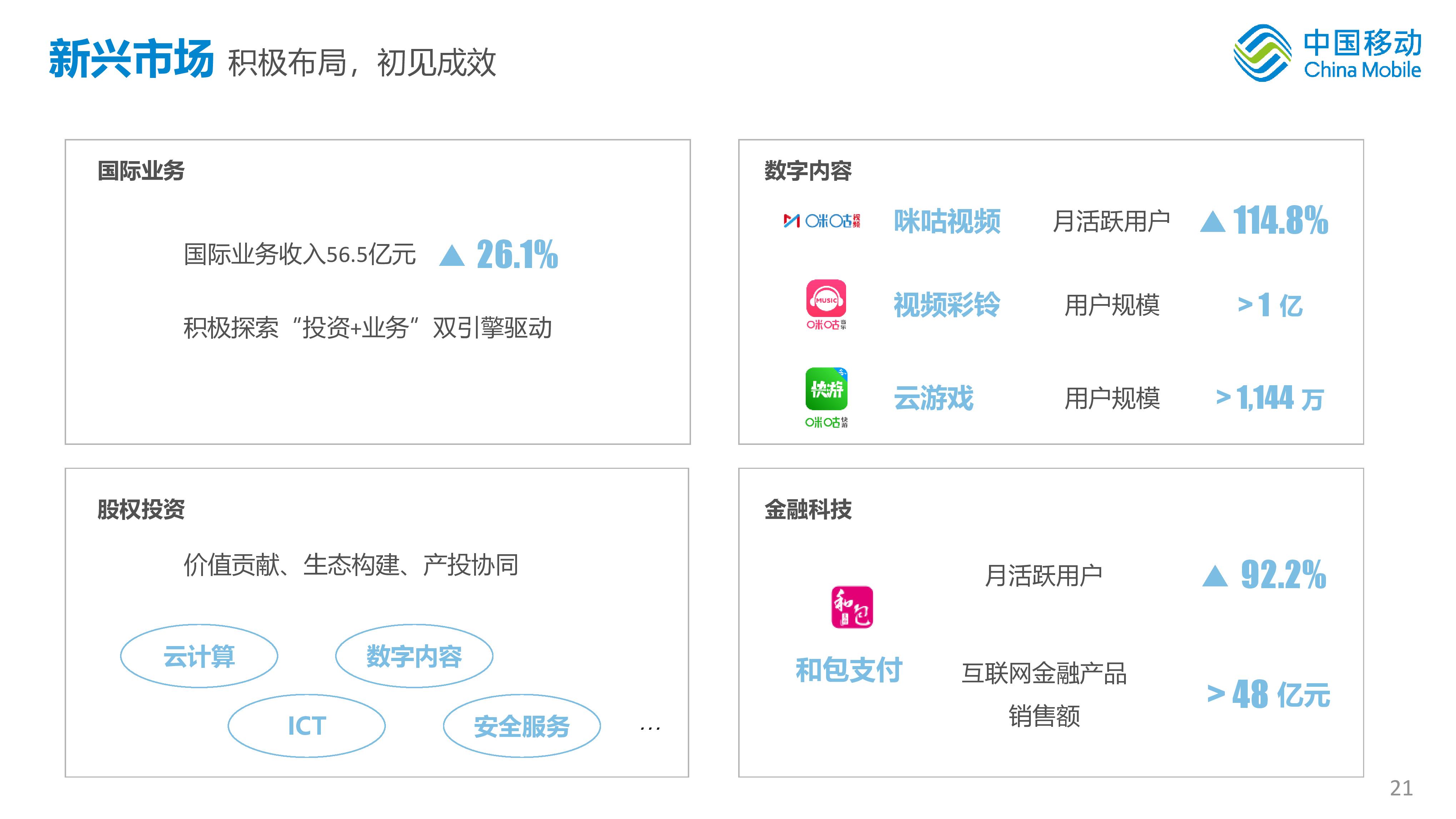Click the up-arrow triangle beside 26.1%

pos(452,255)
